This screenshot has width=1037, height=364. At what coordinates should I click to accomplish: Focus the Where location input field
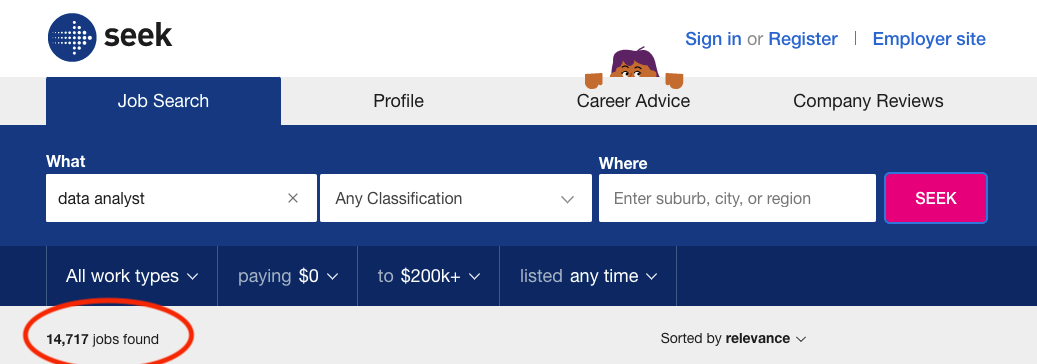pos(737,199)
